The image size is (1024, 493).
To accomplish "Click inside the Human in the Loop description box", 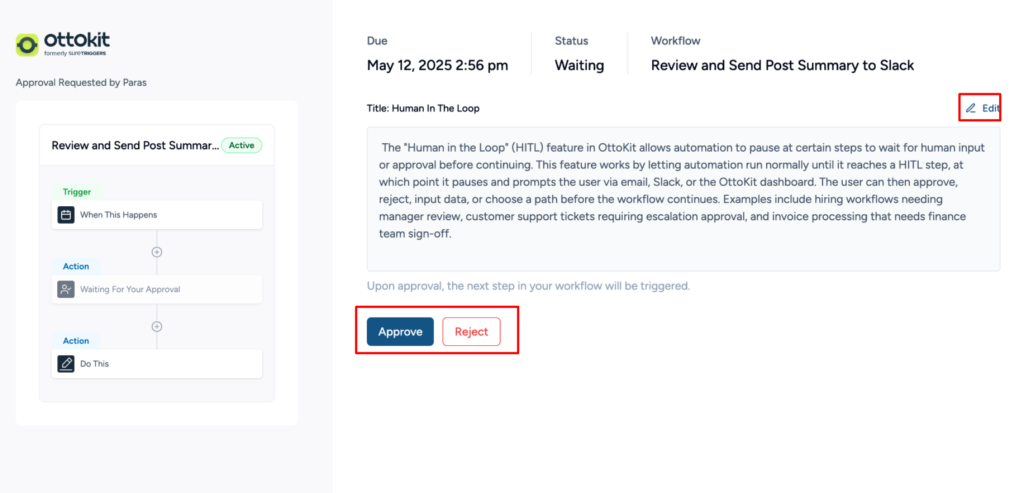I will [x=683, y=198].
